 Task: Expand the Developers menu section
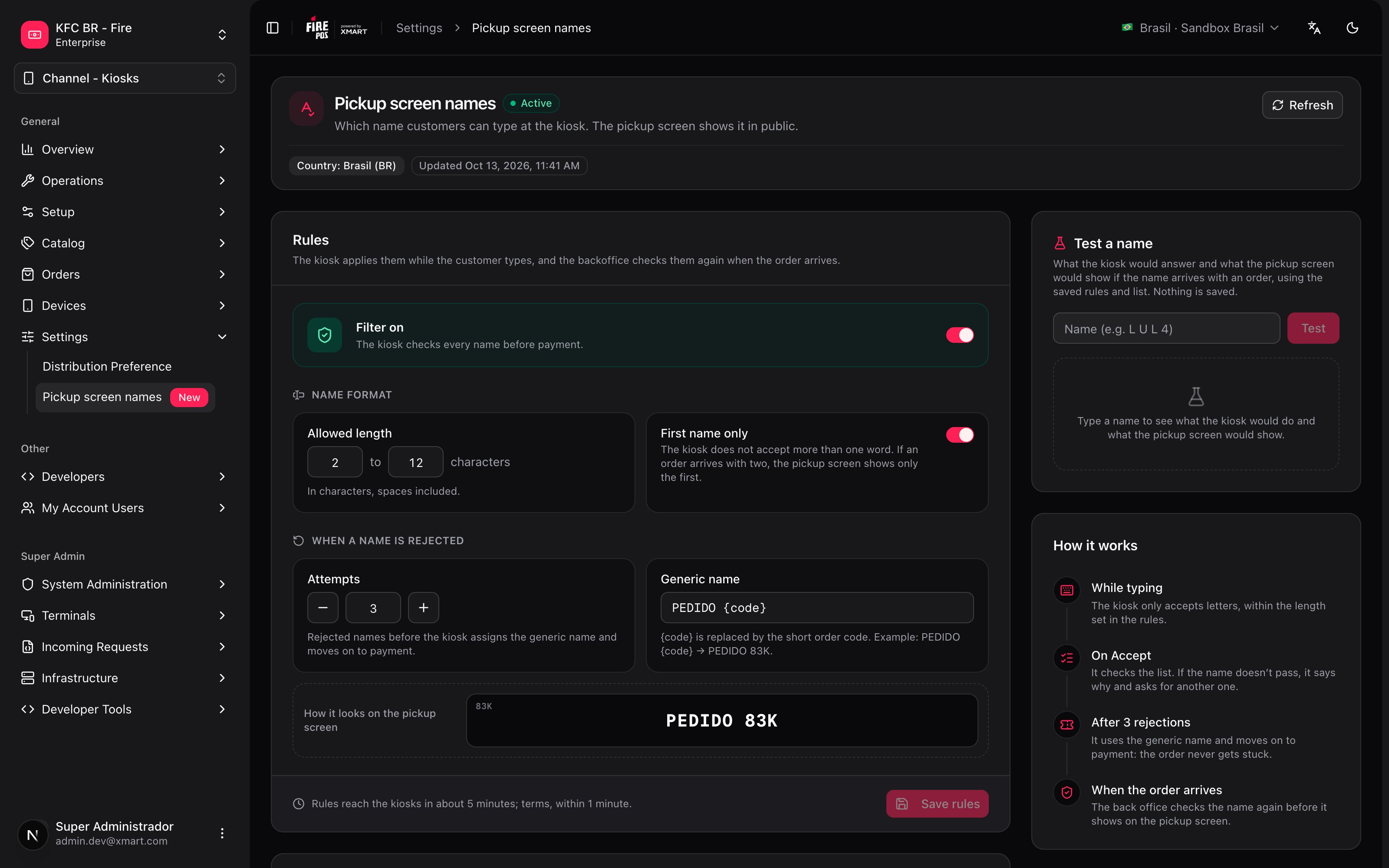(125, 477)
